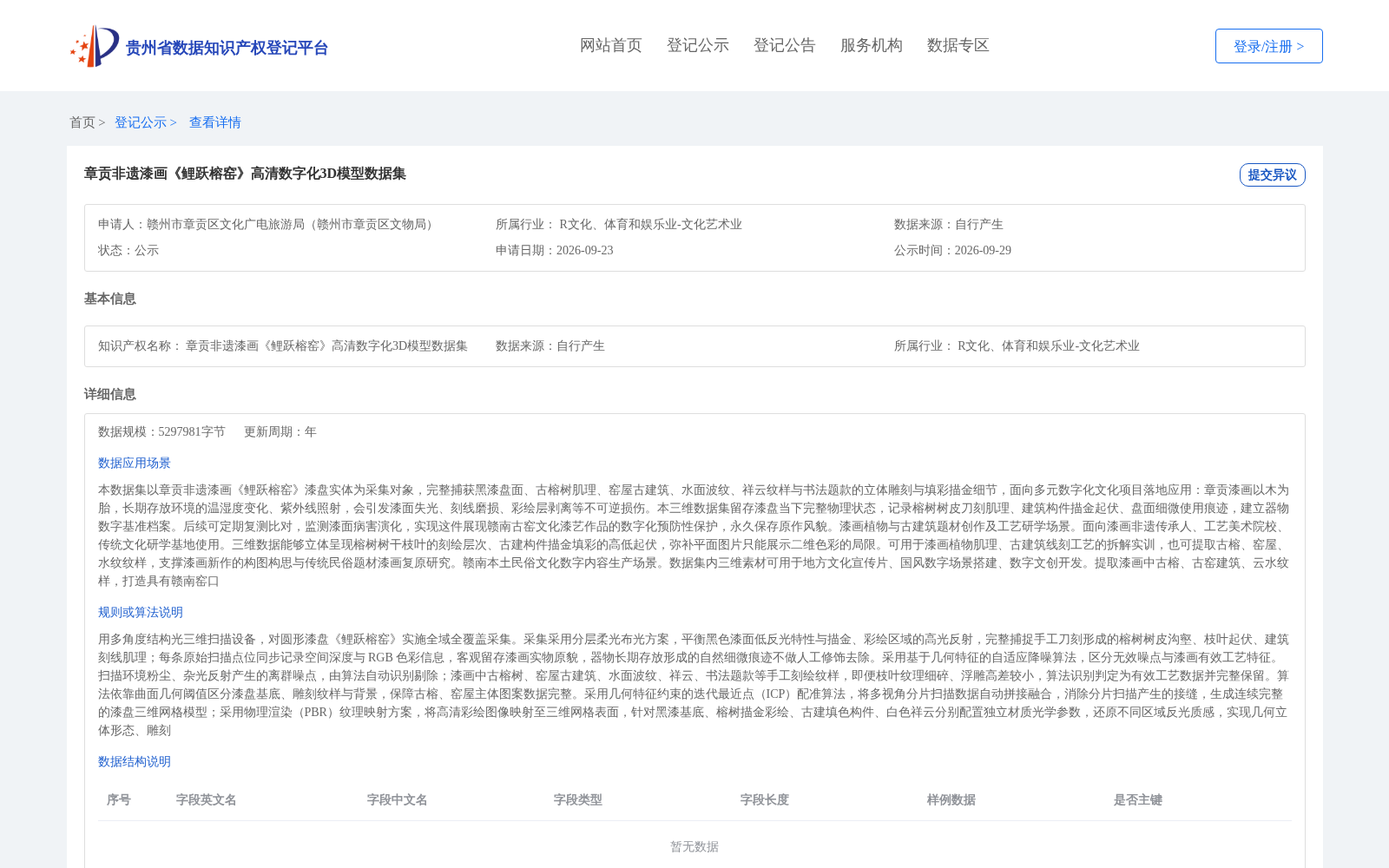Open the 网站首页 menu item

pos(611,45)
